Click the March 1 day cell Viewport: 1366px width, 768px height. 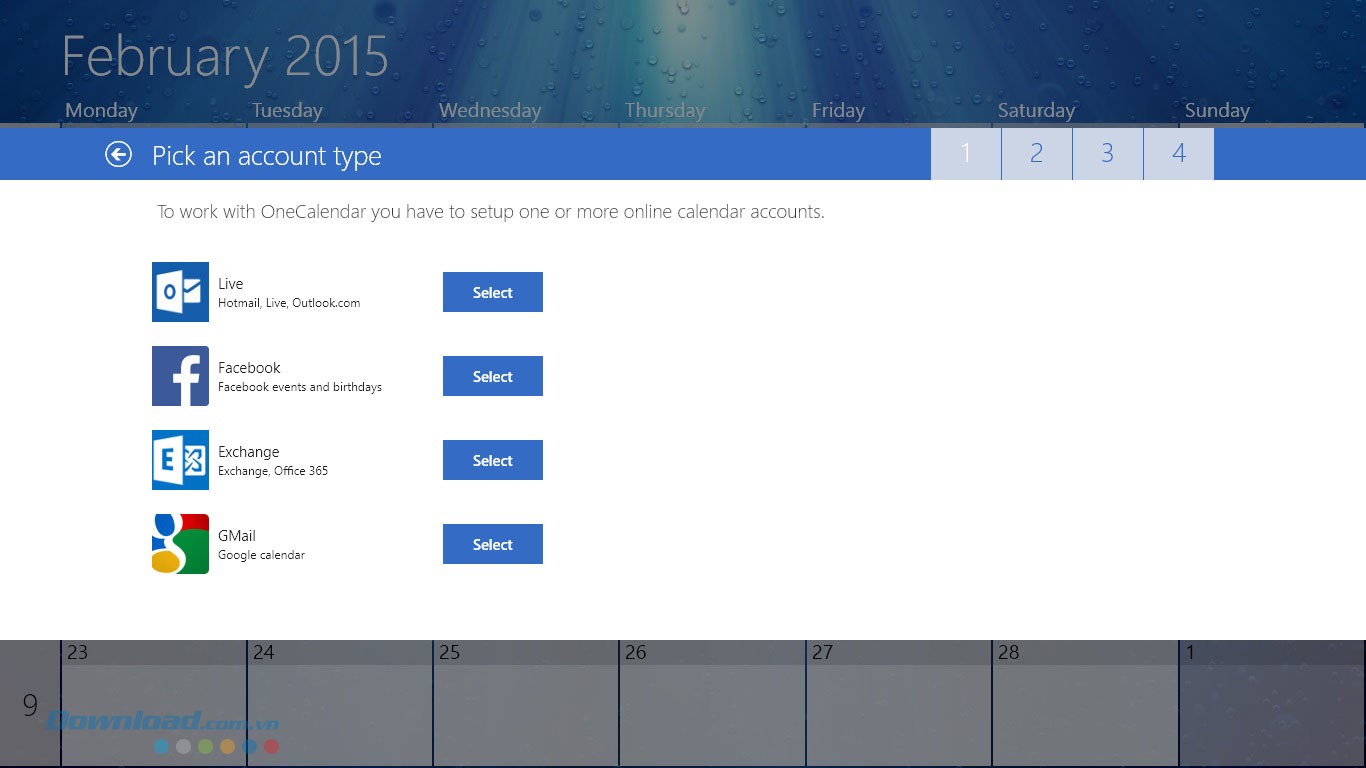pyautogui.click(x=1272, y=705)
